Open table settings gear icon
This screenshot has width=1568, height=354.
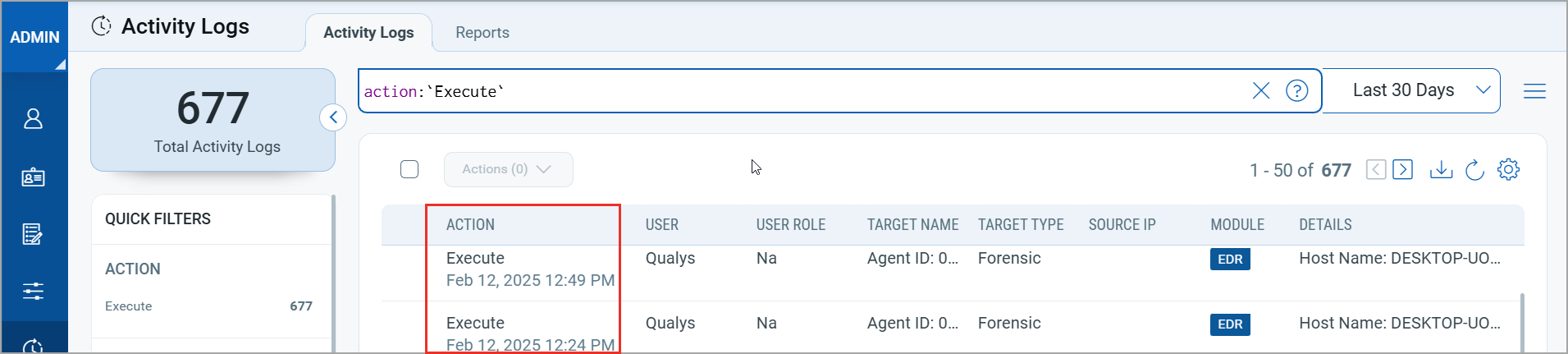click(x=1508, y=169)
